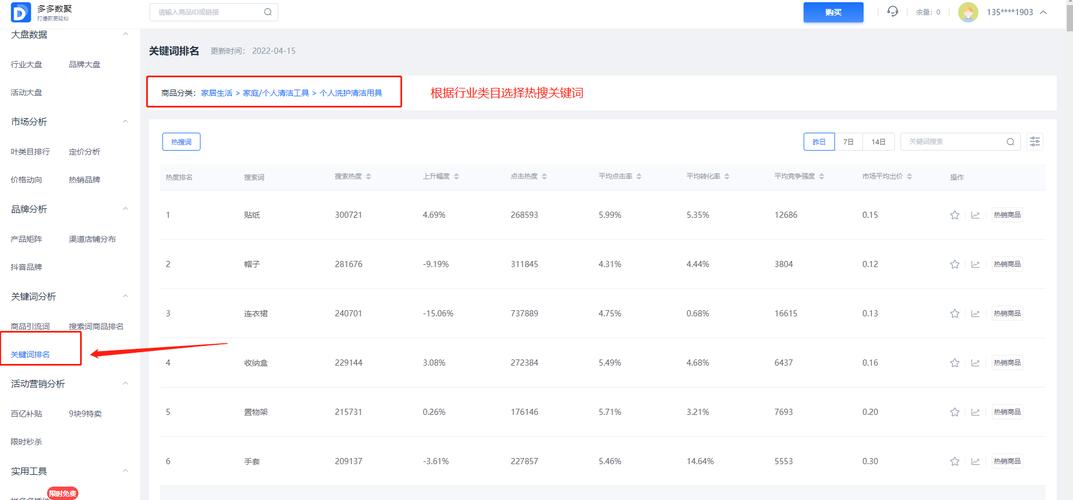Favorite the 帽子 keyword with star icon

[955, 264]
